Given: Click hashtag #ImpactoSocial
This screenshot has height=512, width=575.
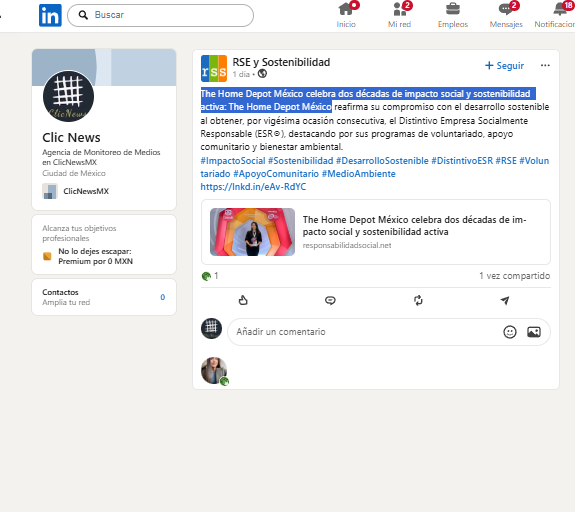Looking at the screenshot, I should (232, 161).
